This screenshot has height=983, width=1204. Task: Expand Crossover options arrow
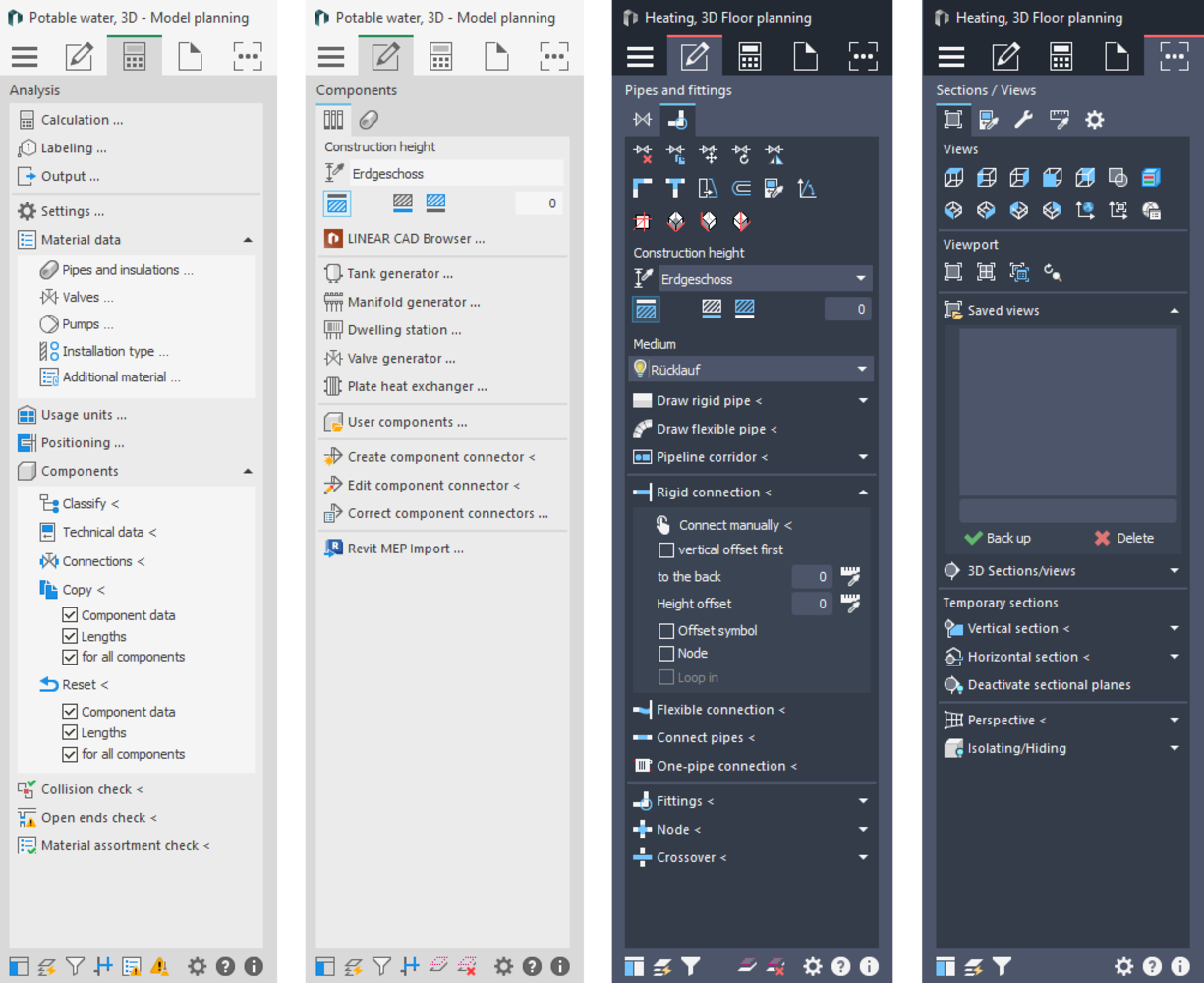[863, 858]
